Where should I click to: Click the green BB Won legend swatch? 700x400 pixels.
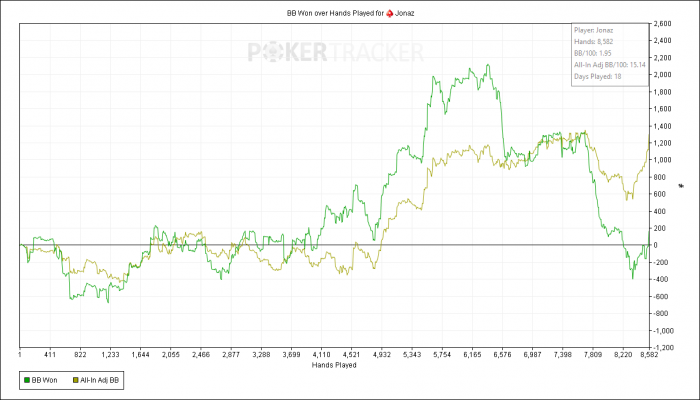click(x=27, y=380)
